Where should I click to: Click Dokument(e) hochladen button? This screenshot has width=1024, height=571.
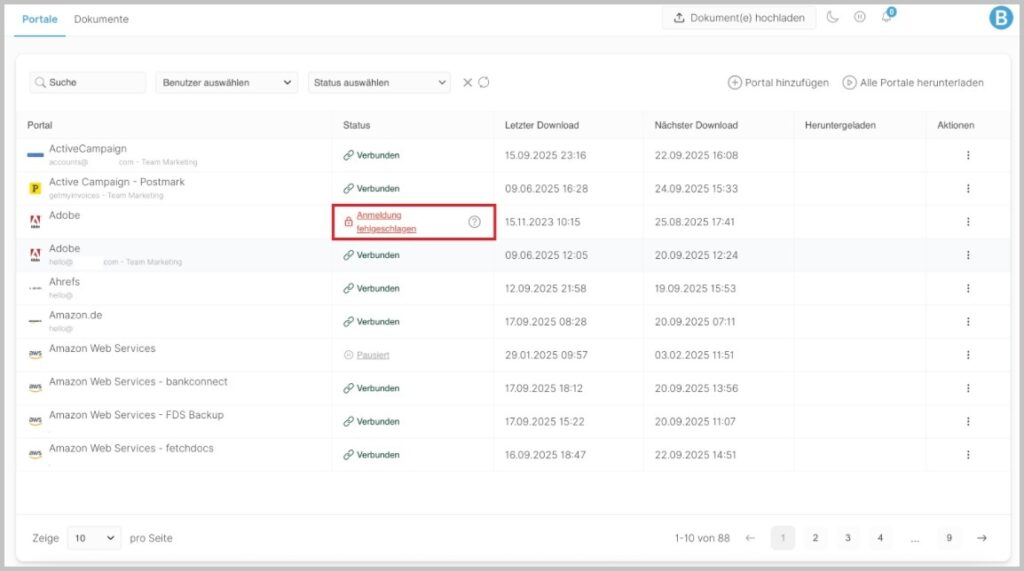739,18
